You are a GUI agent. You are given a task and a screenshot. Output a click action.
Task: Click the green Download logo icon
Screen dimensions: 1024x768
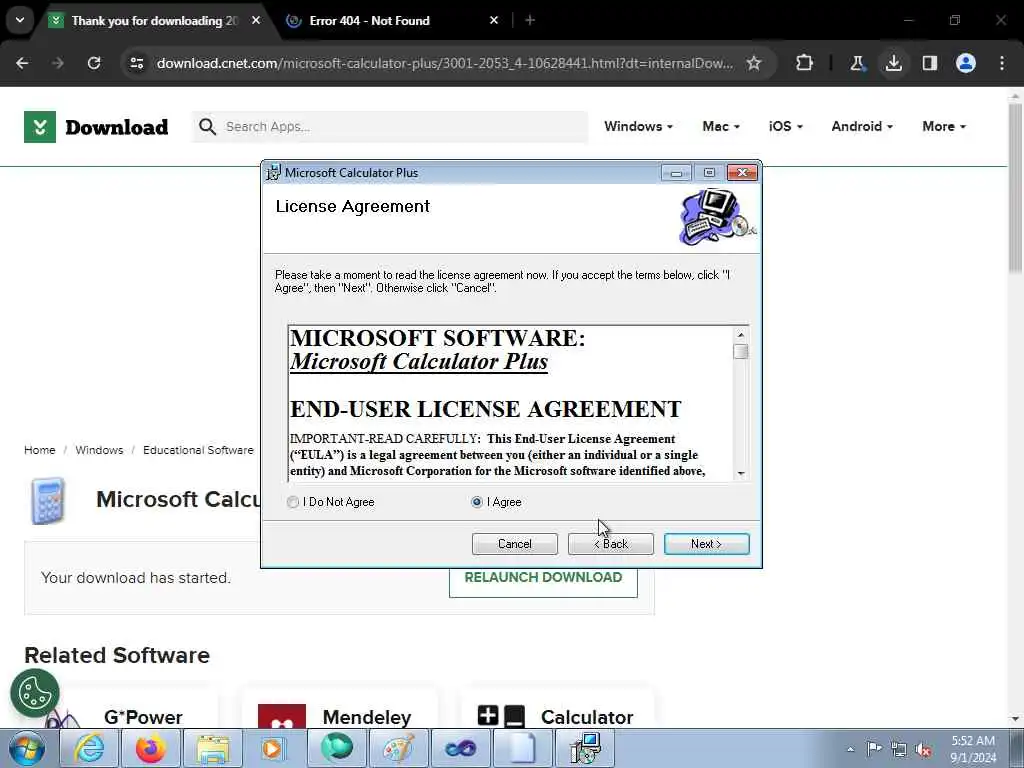click(40, 127)
